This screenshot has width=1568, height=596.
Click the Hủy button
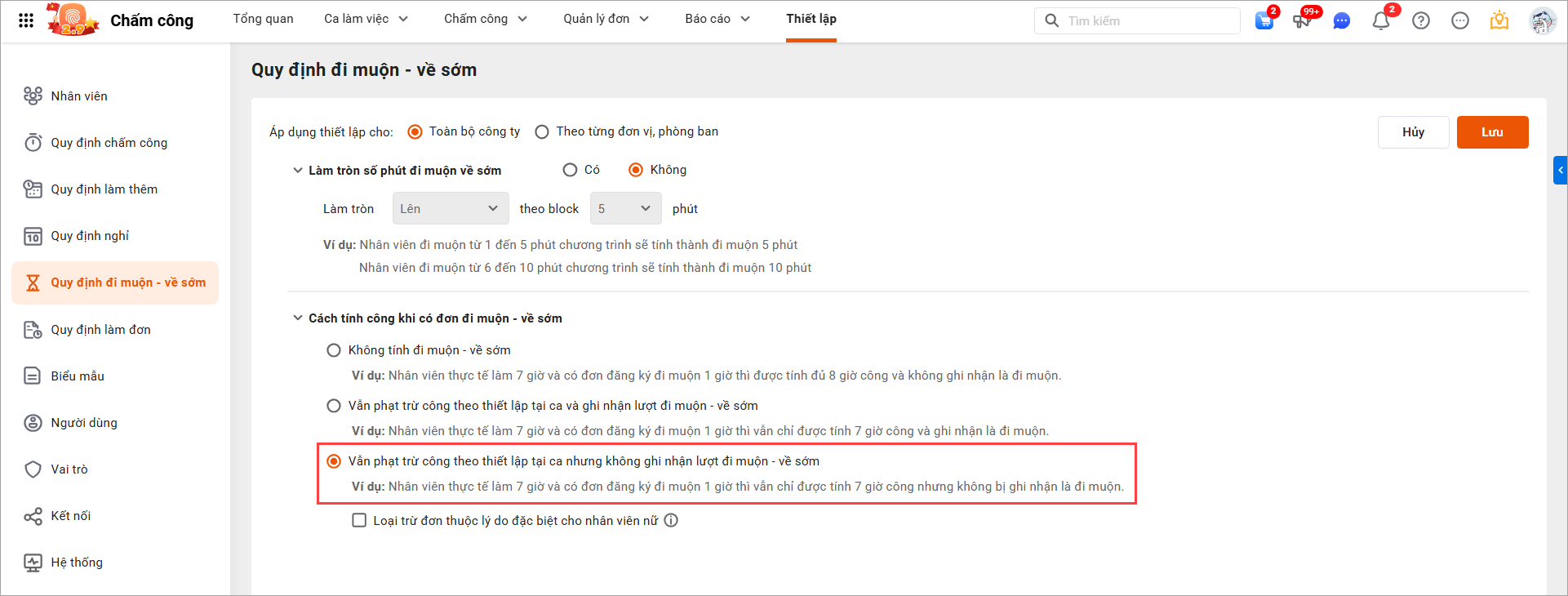[1414, 132]
